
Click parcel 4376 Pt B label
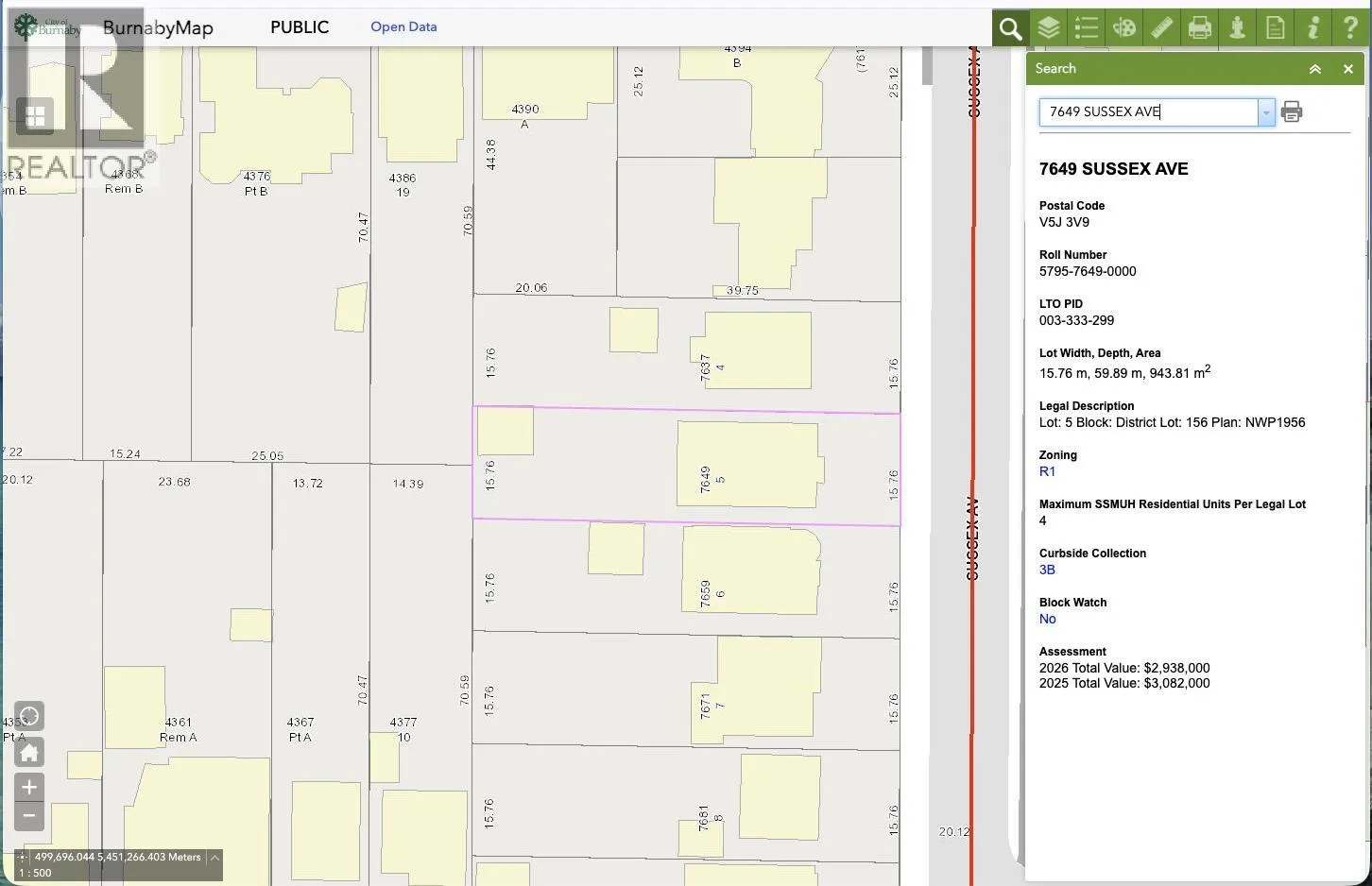(256, 183)
